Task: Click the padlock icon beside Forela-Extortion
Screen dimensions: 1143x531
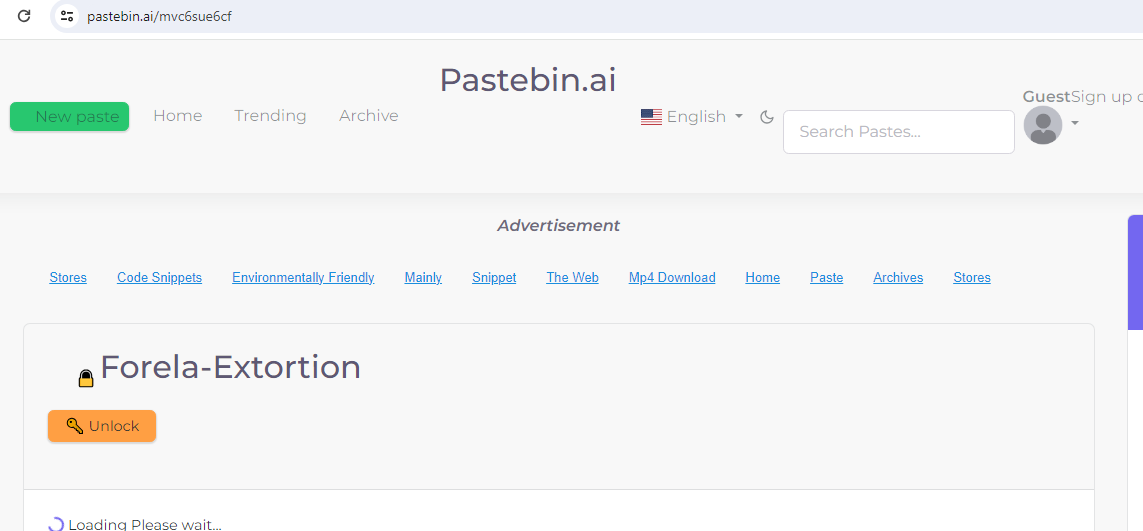Action: pyautogui.click(x=86, y=378)
